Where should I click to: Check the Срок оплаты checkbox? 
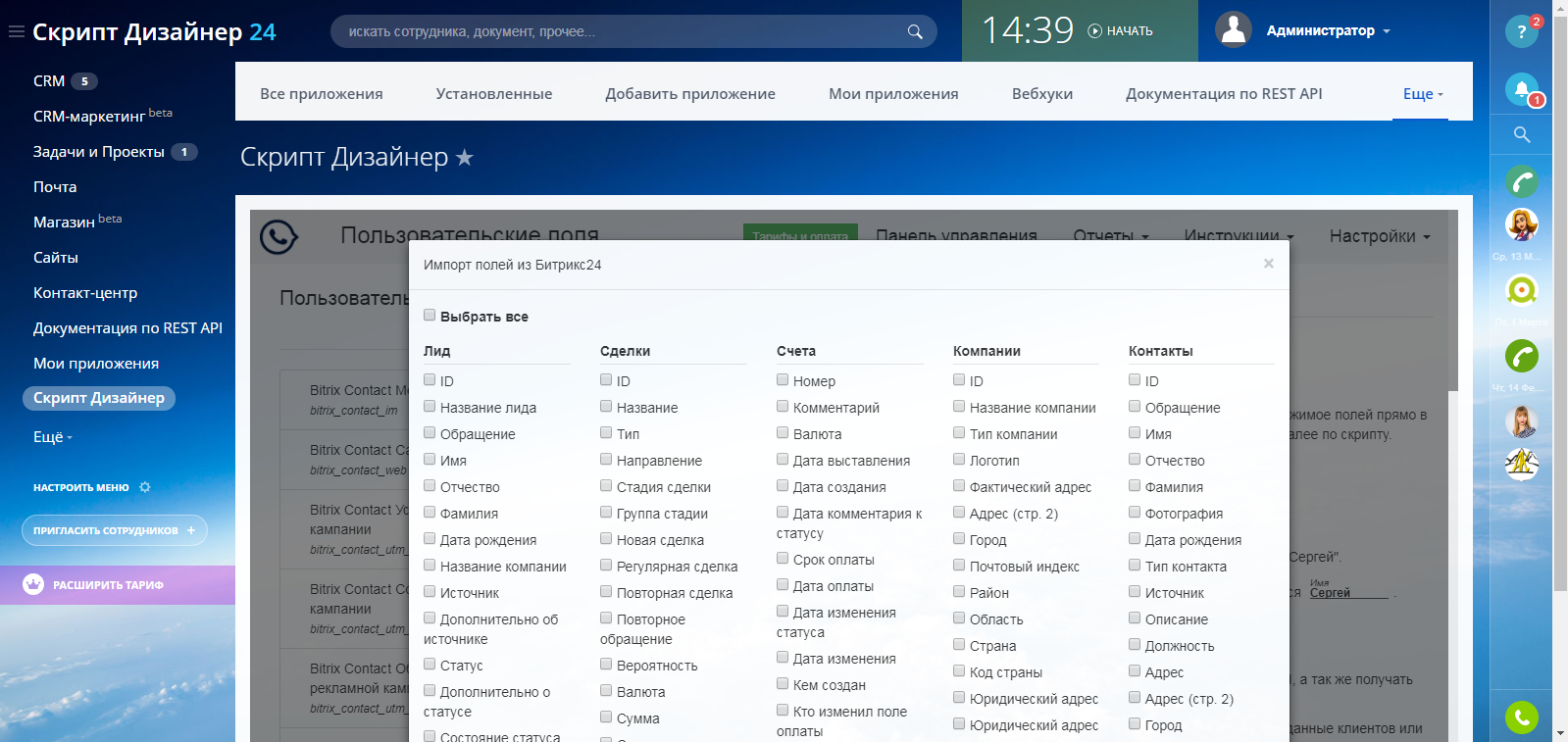pyautogui.click(x=783, y=558)
